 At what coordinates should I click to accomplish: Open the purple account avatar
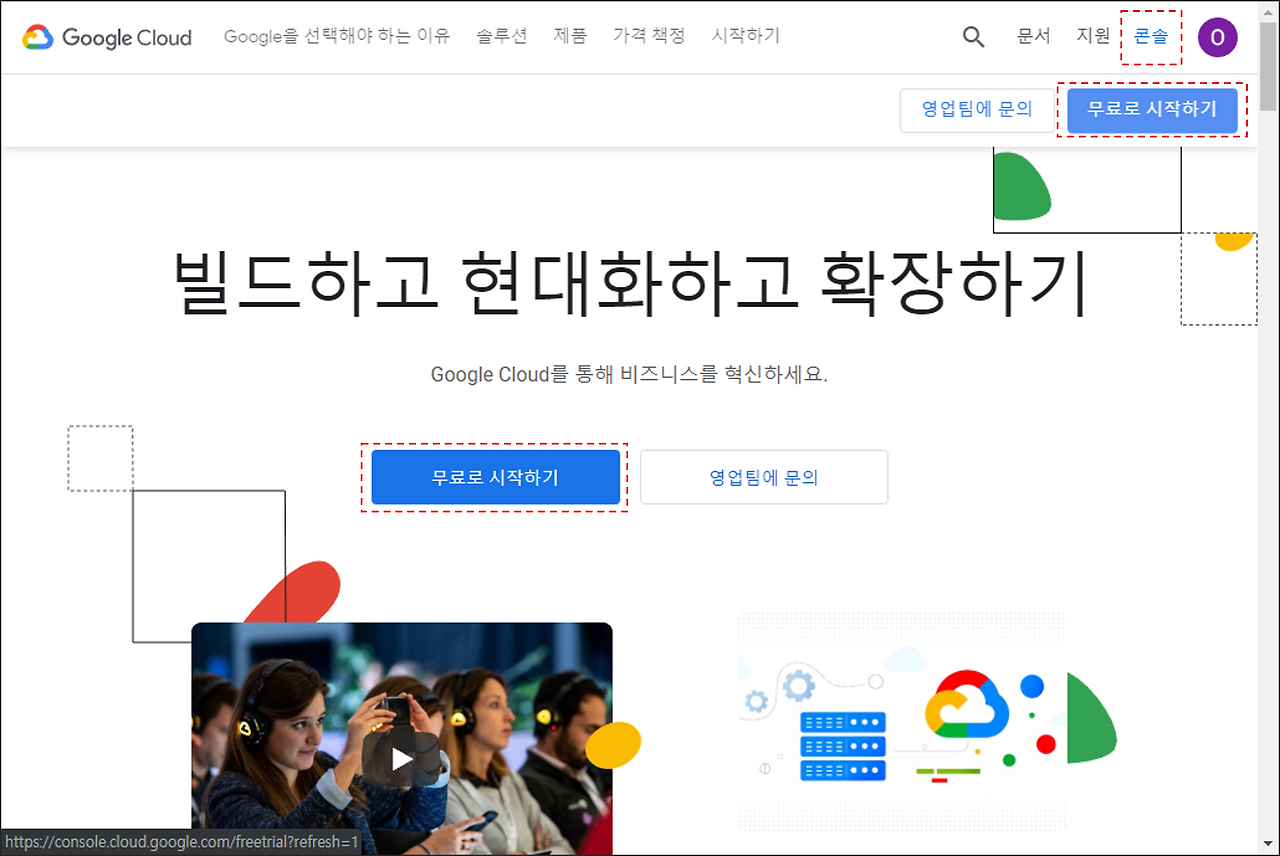[1217, 37]
